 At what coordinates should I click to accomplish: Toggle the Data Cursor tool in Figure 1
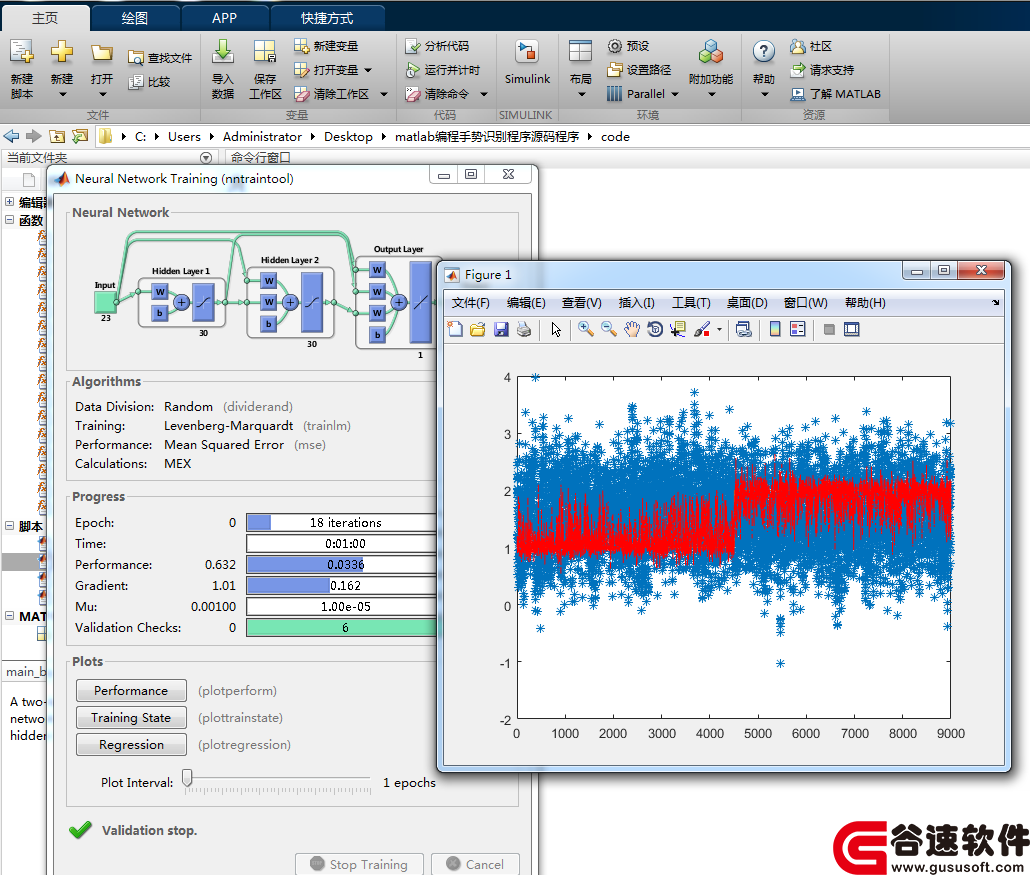[678, 329]
